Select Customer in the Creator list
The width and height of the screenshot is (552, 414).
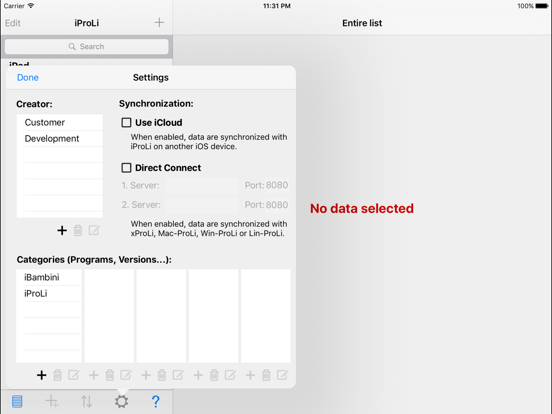point(60,122)
